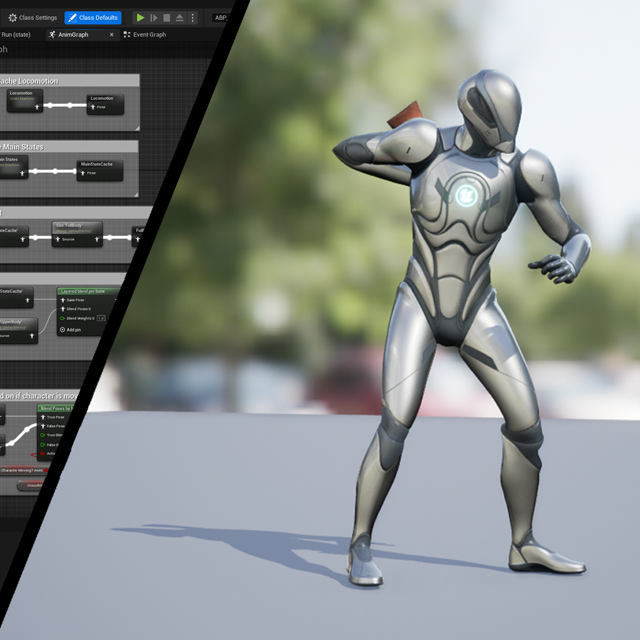Edit Blend Weights 0 value field
Screen dimensions: 640x640
pos(102,318)
